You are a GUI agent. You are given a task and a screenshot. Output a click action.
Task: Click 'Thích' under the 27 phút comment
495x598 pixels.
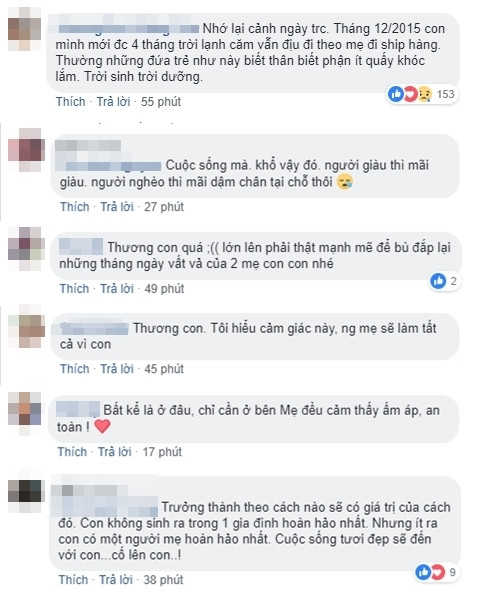[x=75, y=207]
